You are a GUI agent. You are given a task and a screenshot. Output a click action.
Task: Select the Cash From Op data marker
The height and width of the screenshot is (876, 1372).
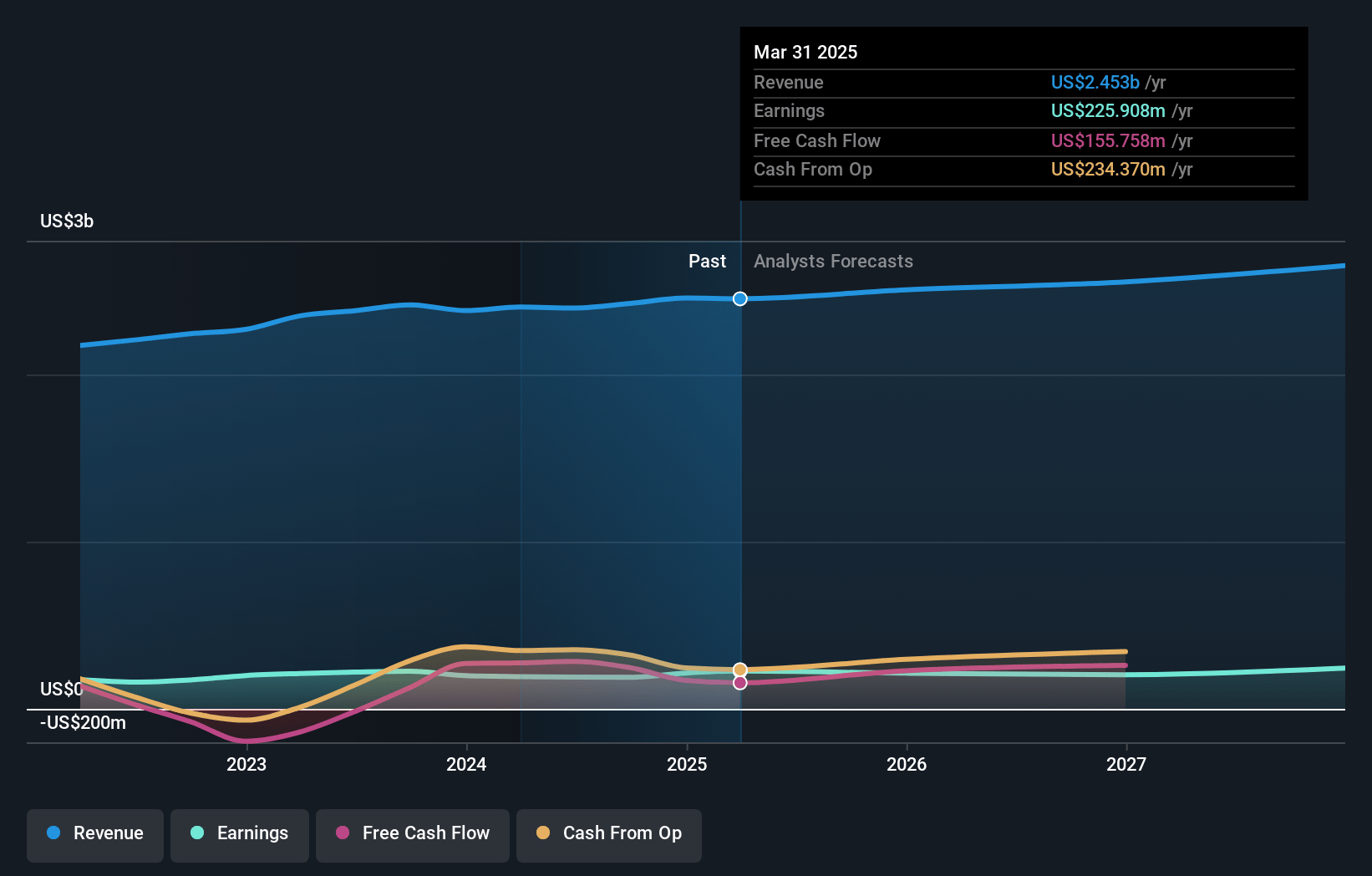point(740,670)
